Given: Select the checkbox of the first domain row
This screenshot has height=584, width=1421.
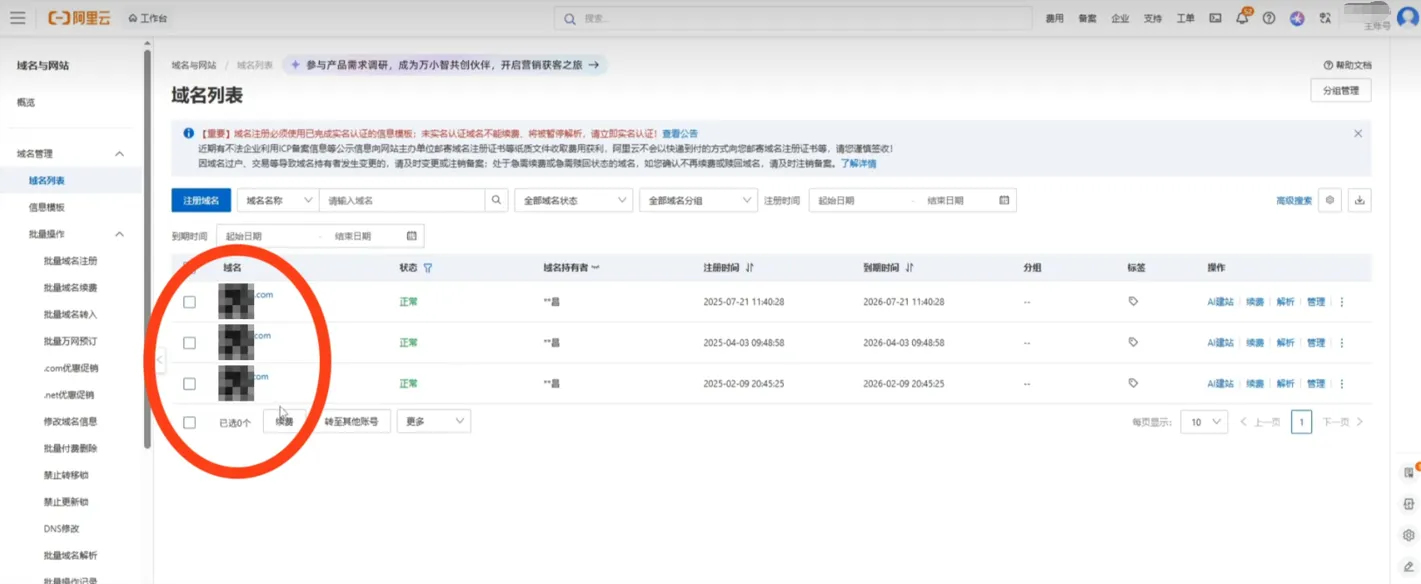Looking at the screenshot, I should tap(189, 300).
